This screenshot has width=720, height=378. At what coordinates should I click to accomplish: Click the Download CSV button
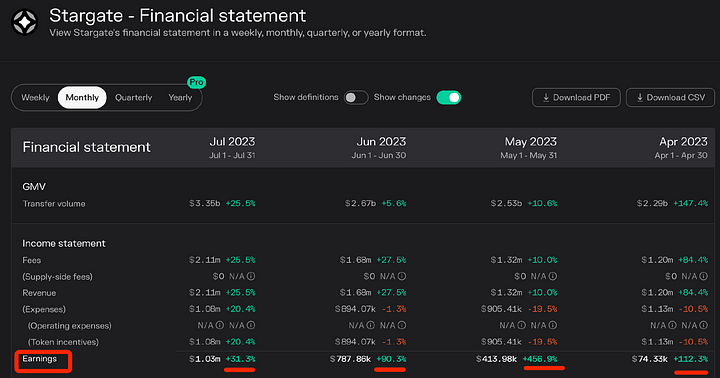670,97
